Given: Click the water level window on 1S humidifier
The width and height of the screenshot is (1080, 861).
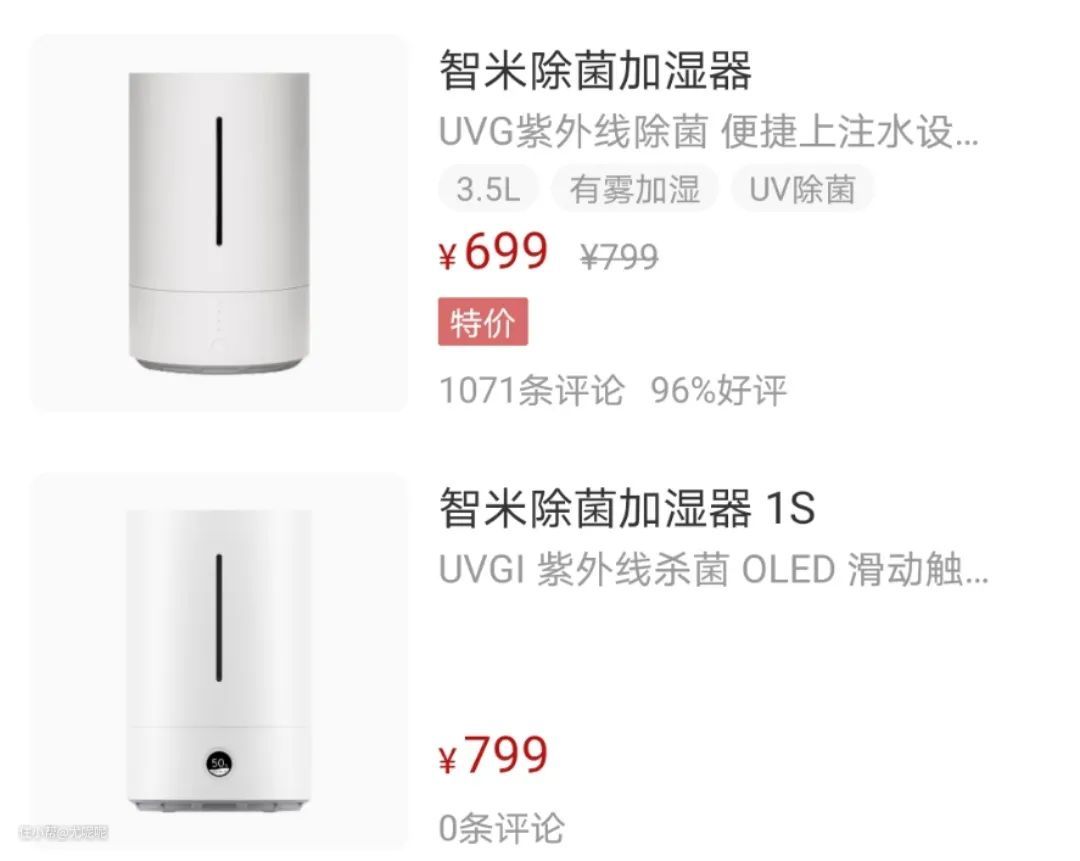Looking at the screenshot, I should pos(219,618).
